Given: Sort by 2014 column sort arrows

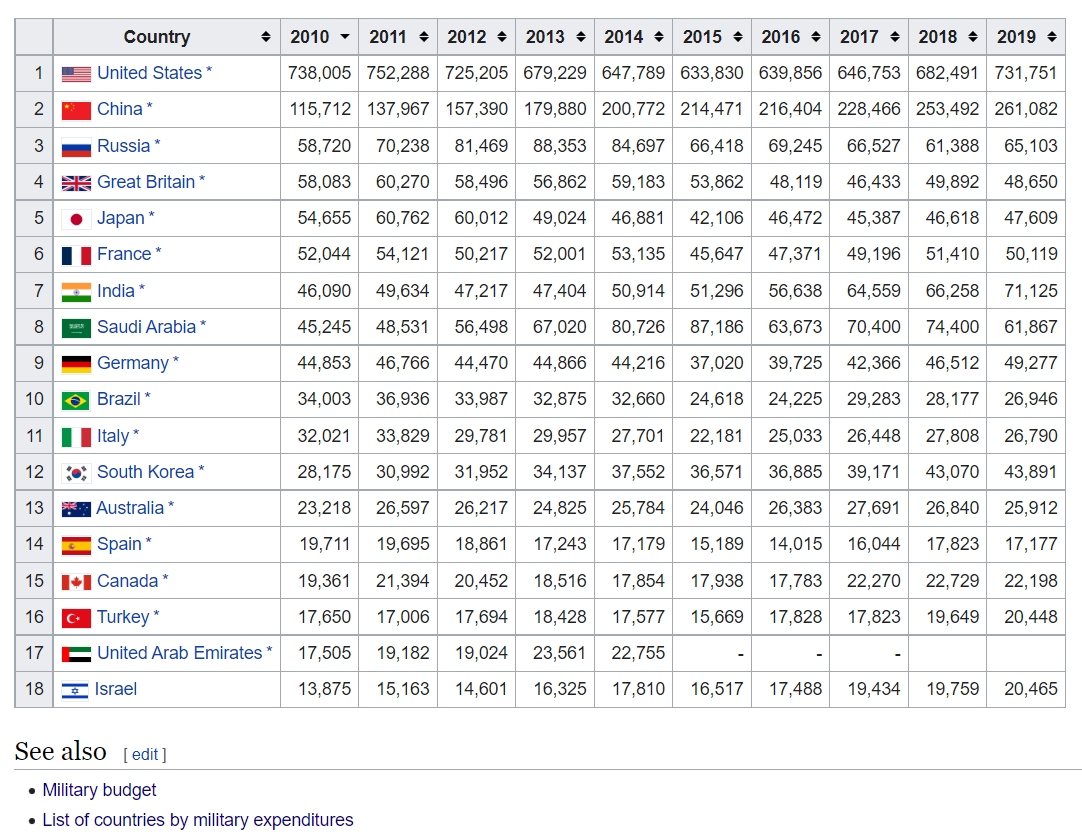Looking at the screenshot, I should 659,37.
